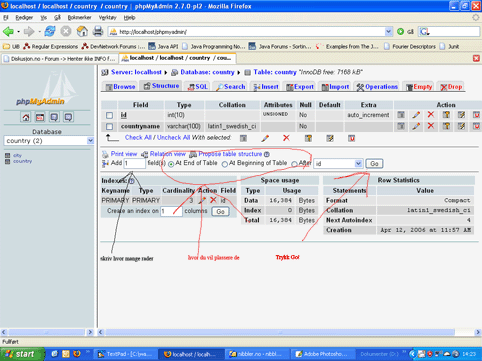Click the horizontal scrollbar of main frame

click(x=280, y=332)
